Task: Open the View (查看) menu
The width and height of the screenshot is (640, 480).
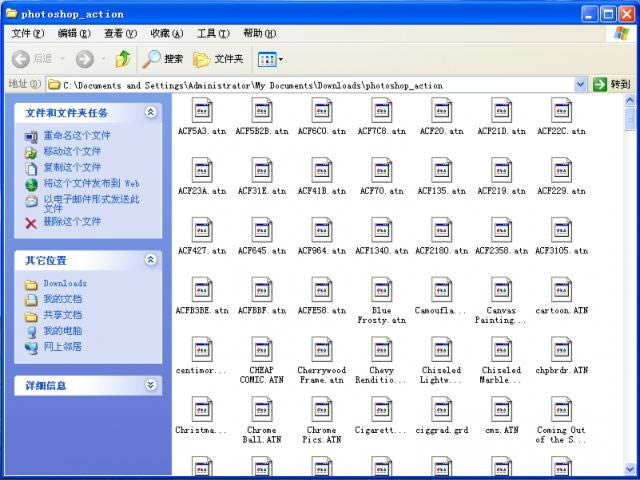Action: point(120,33)
